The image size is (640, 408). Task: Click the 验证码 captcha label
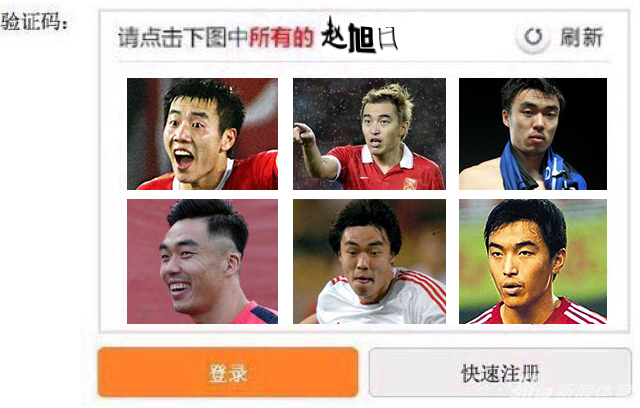(x=34, y=21)
